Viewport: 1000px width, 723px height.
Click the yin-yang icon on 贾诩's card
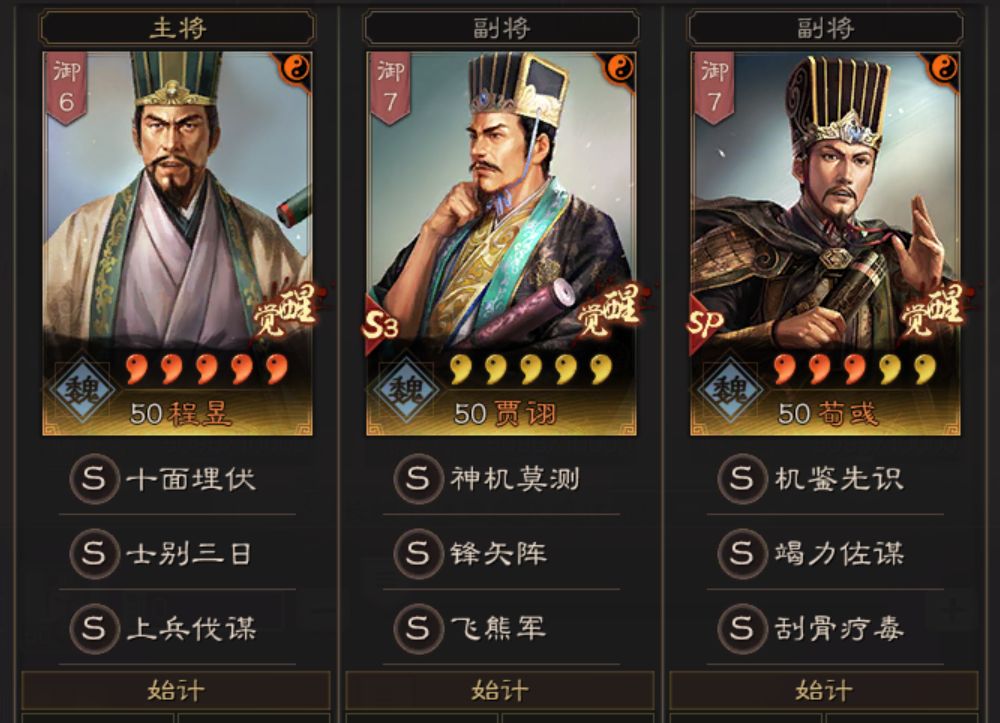click(x=619, y=68)
